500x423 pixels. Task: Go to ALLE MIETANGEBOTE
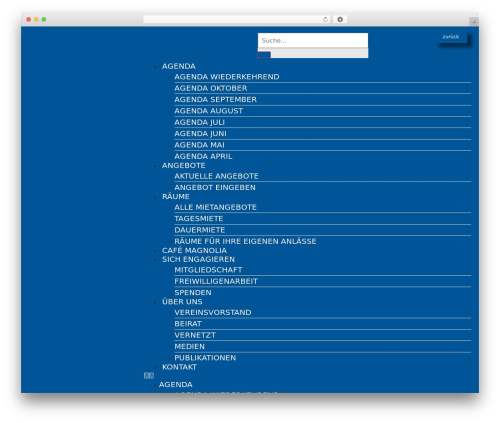coord(215,207)
